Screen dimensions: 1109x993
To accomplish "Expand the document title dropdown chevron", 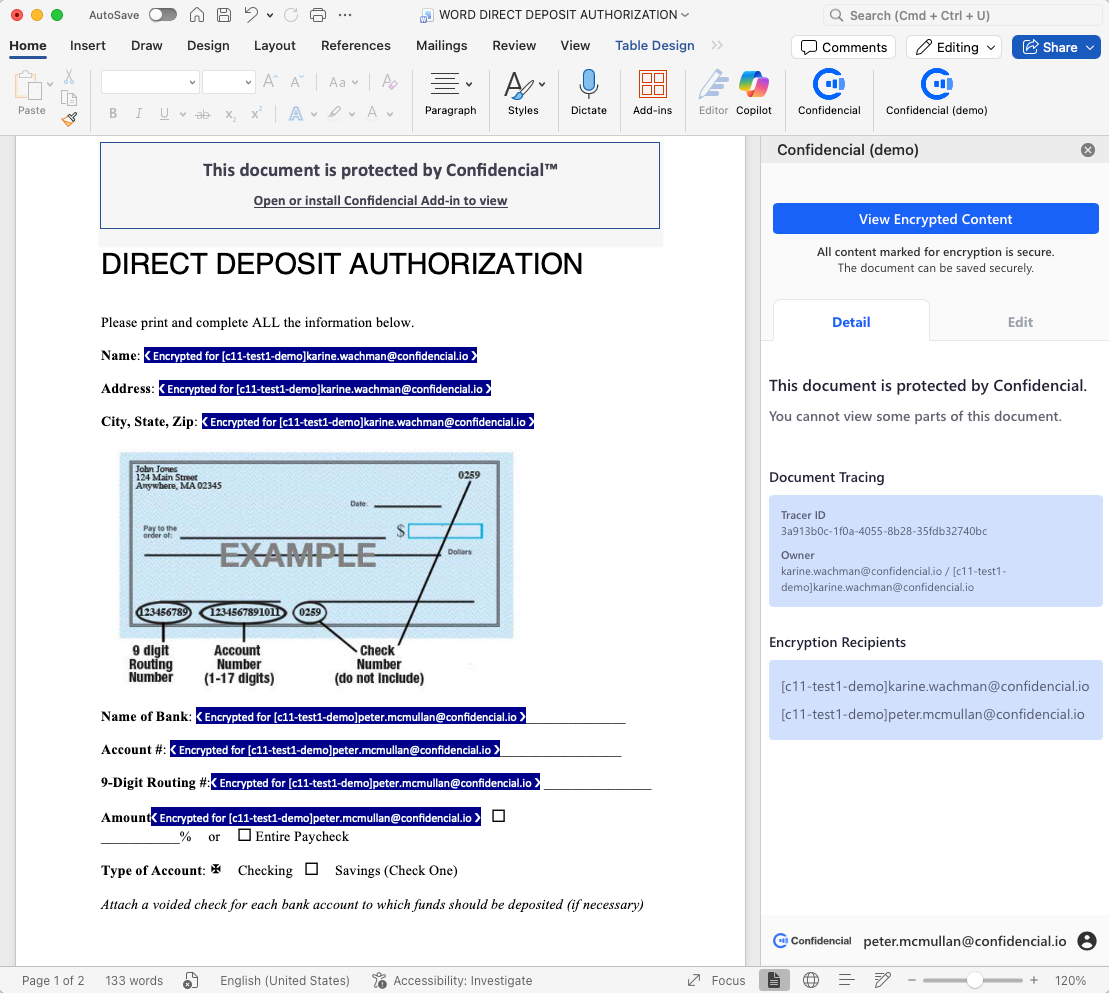I will click(685, 15).
